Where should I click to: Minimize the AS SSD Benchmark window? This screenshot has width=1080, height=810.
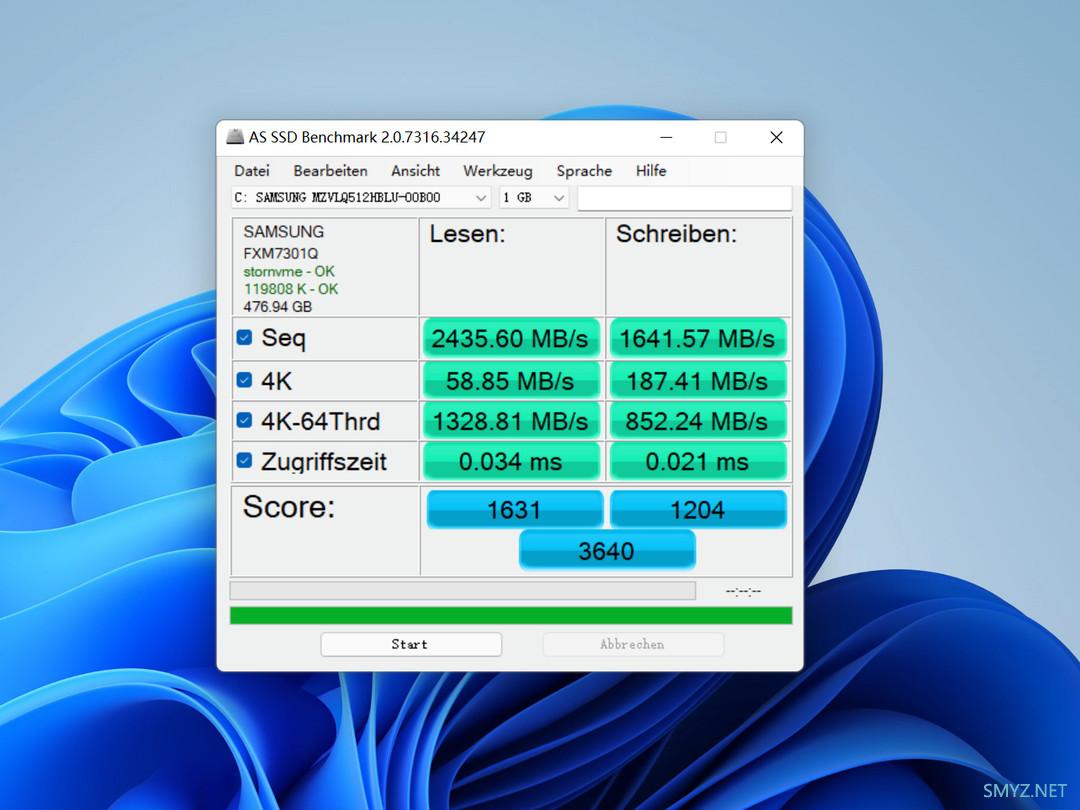tap(665, 137)
